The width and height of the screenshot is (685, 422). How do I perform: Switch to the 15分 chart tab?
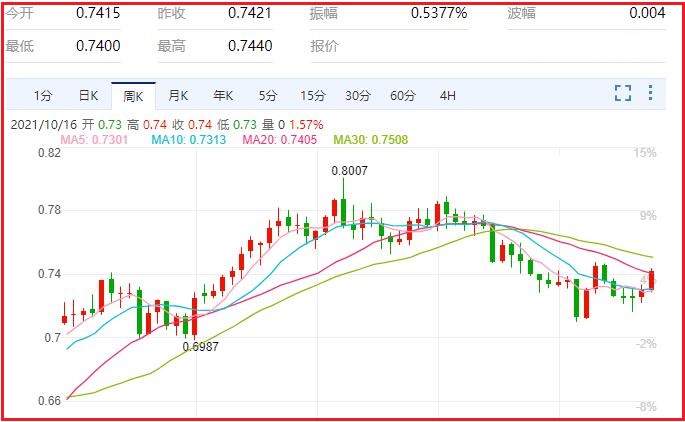coord(313,96)
